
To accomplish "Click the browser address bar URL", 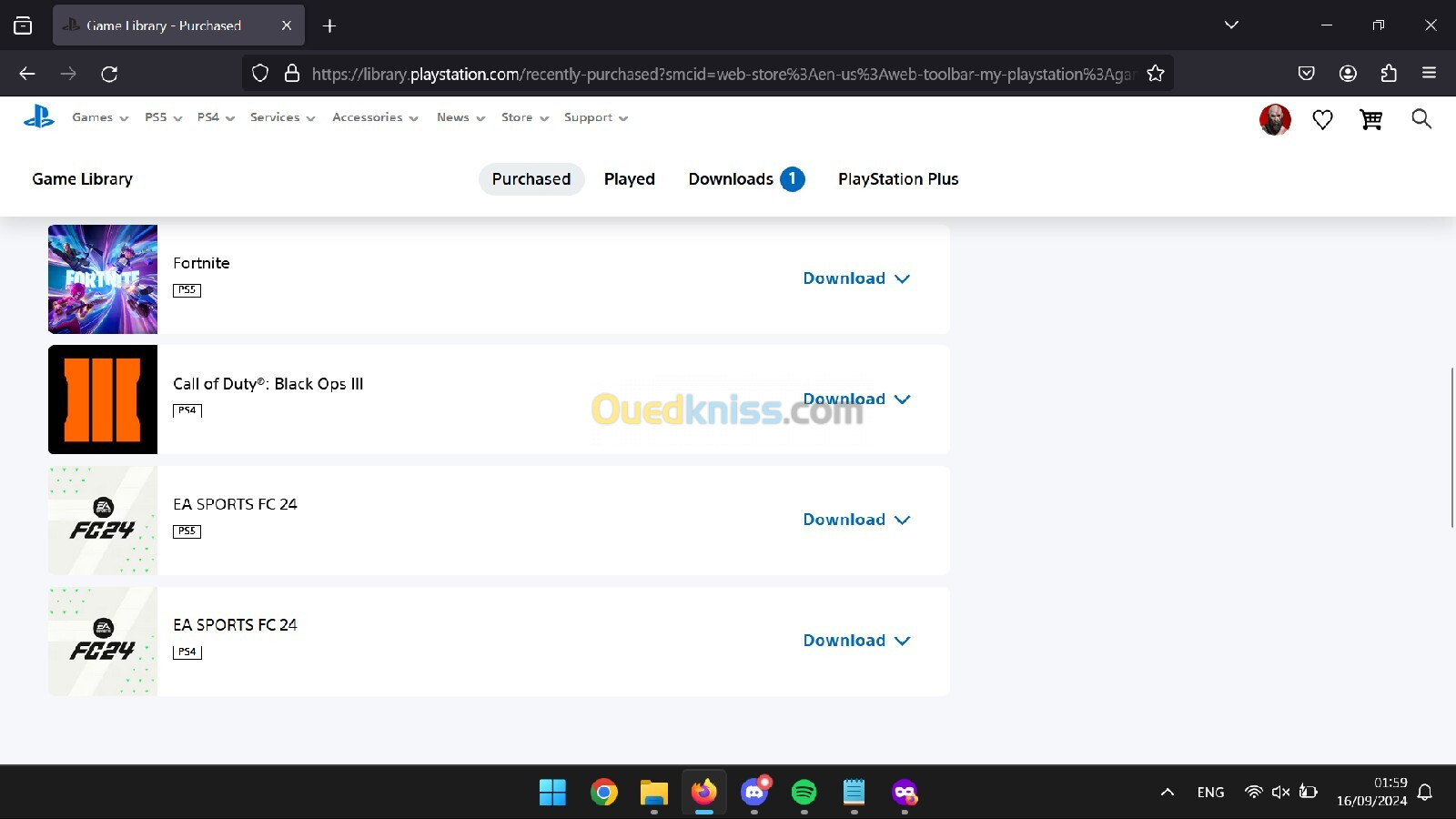I will (x=723, y=74).
